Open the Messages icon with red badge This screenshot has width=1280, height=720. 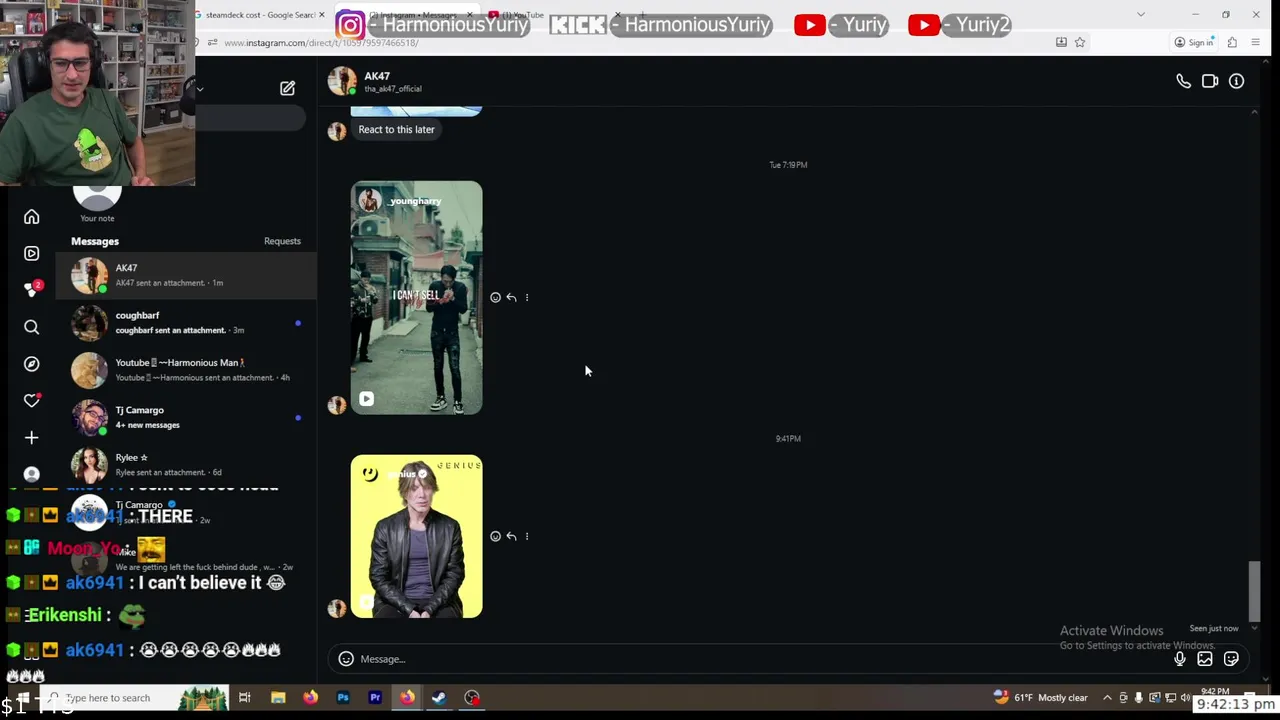point(31,290)
